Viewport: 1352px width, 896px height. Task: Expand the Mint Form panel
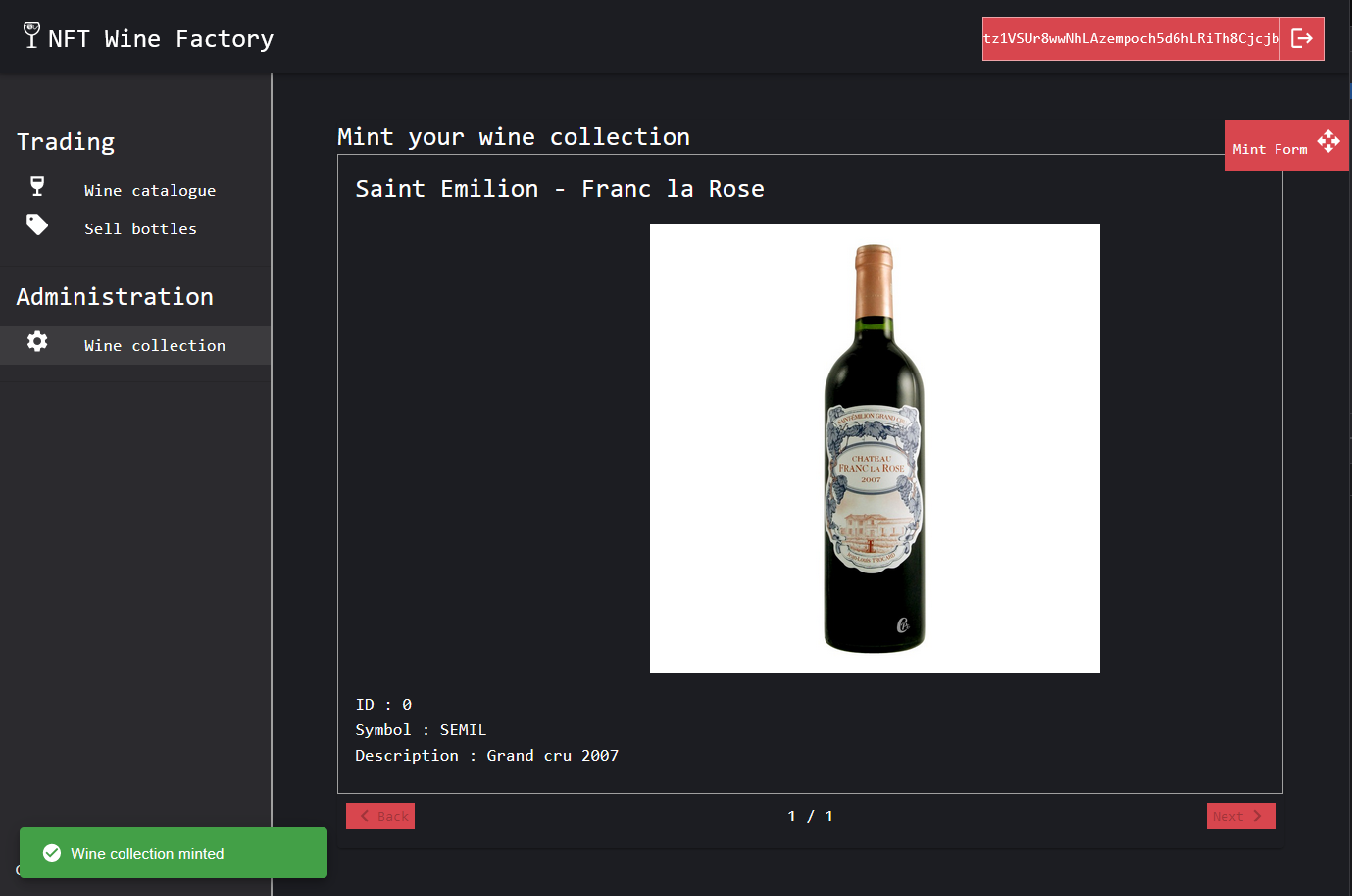(x=1286, y=145)
